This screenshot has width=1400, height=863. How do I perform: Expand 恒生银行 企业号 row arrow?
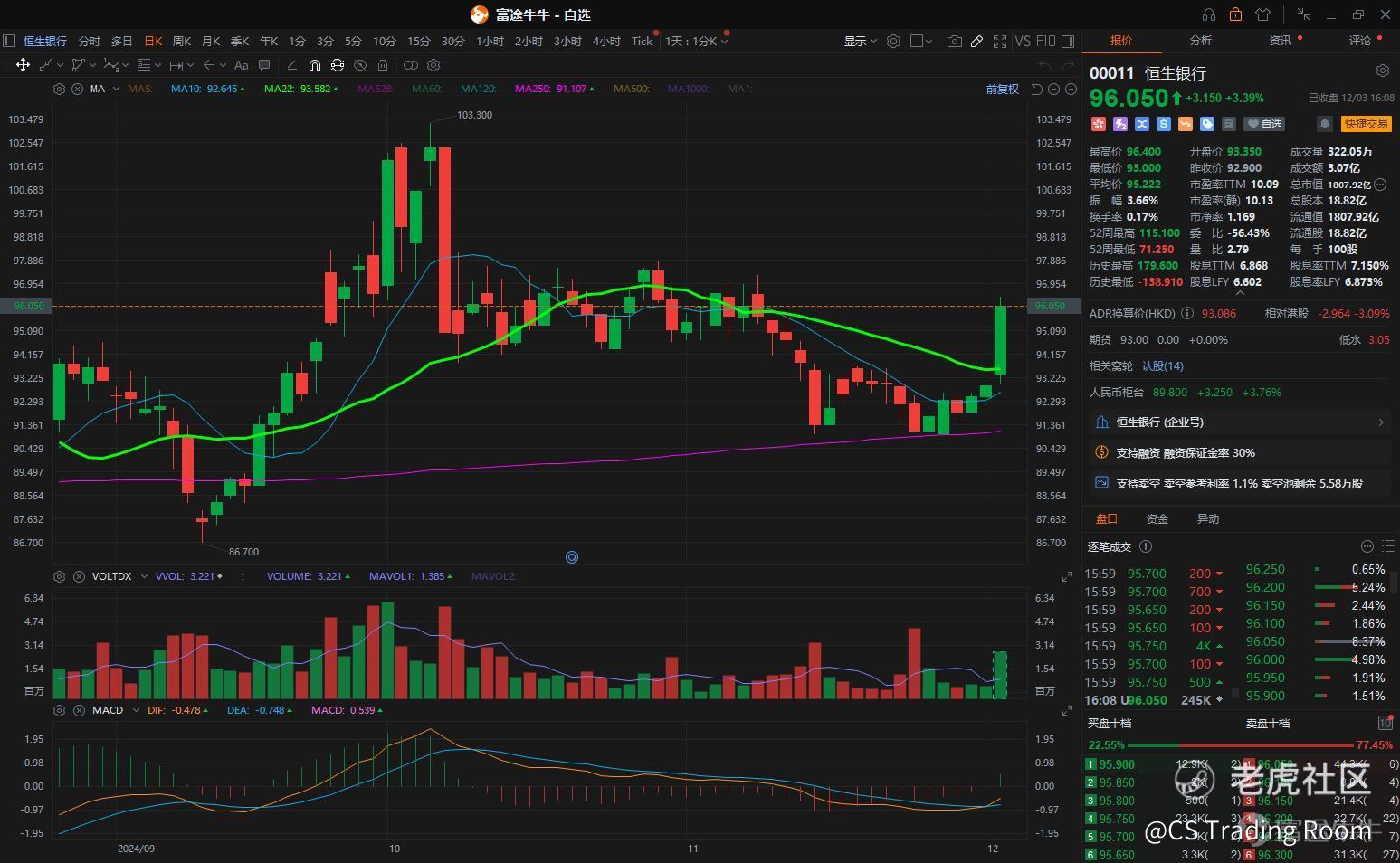1381,422
